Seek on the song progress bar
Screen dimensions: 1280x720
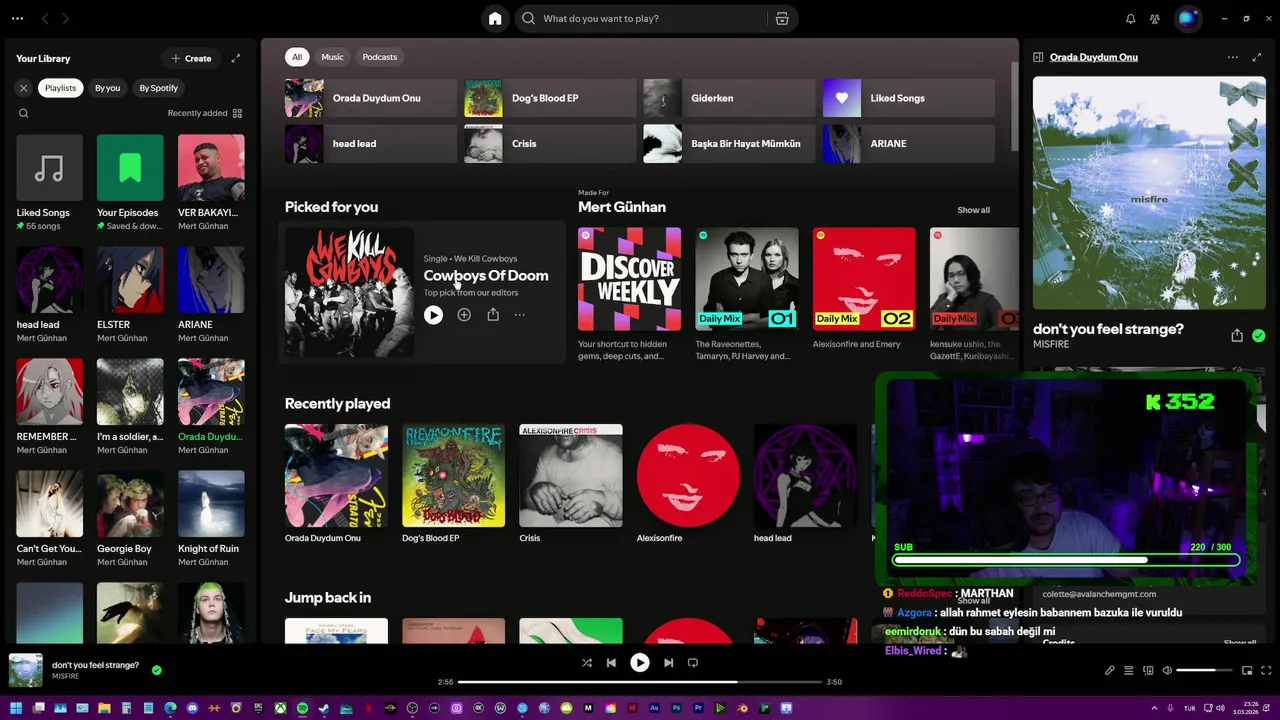pyautogui.click(x=639, y=682)
